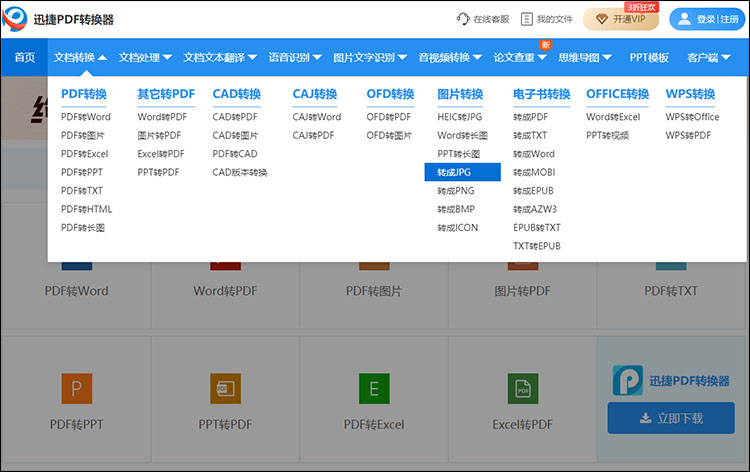Expand 思维导图 dropdown
This screenshot has height=472, width=750.
[585, 57]
